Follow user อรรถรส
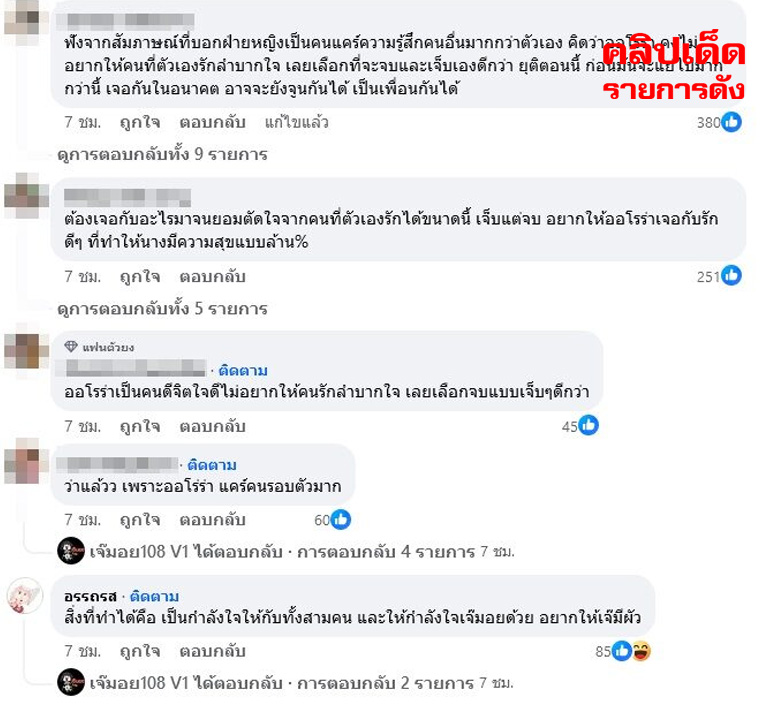The image size is (777, 716). (154, 596)
